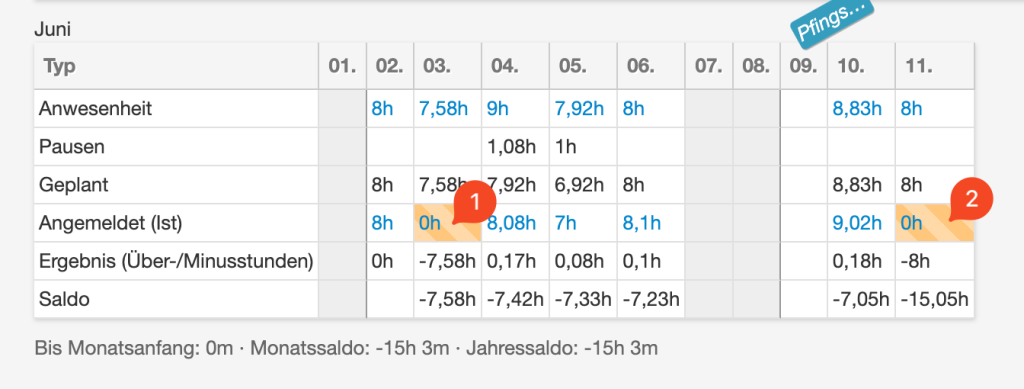
Task: Click the -15,05h Saldo cell
Action: 935,300
